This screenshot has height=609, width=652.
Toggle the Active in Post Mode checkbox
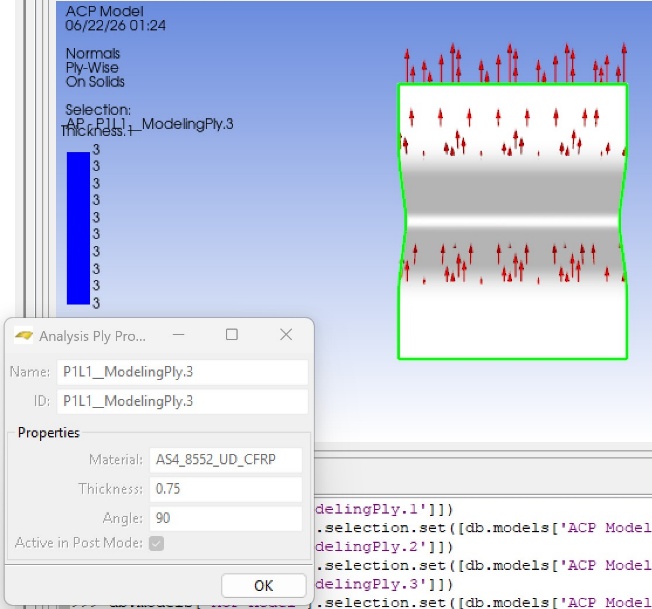[x=156, y=543]
